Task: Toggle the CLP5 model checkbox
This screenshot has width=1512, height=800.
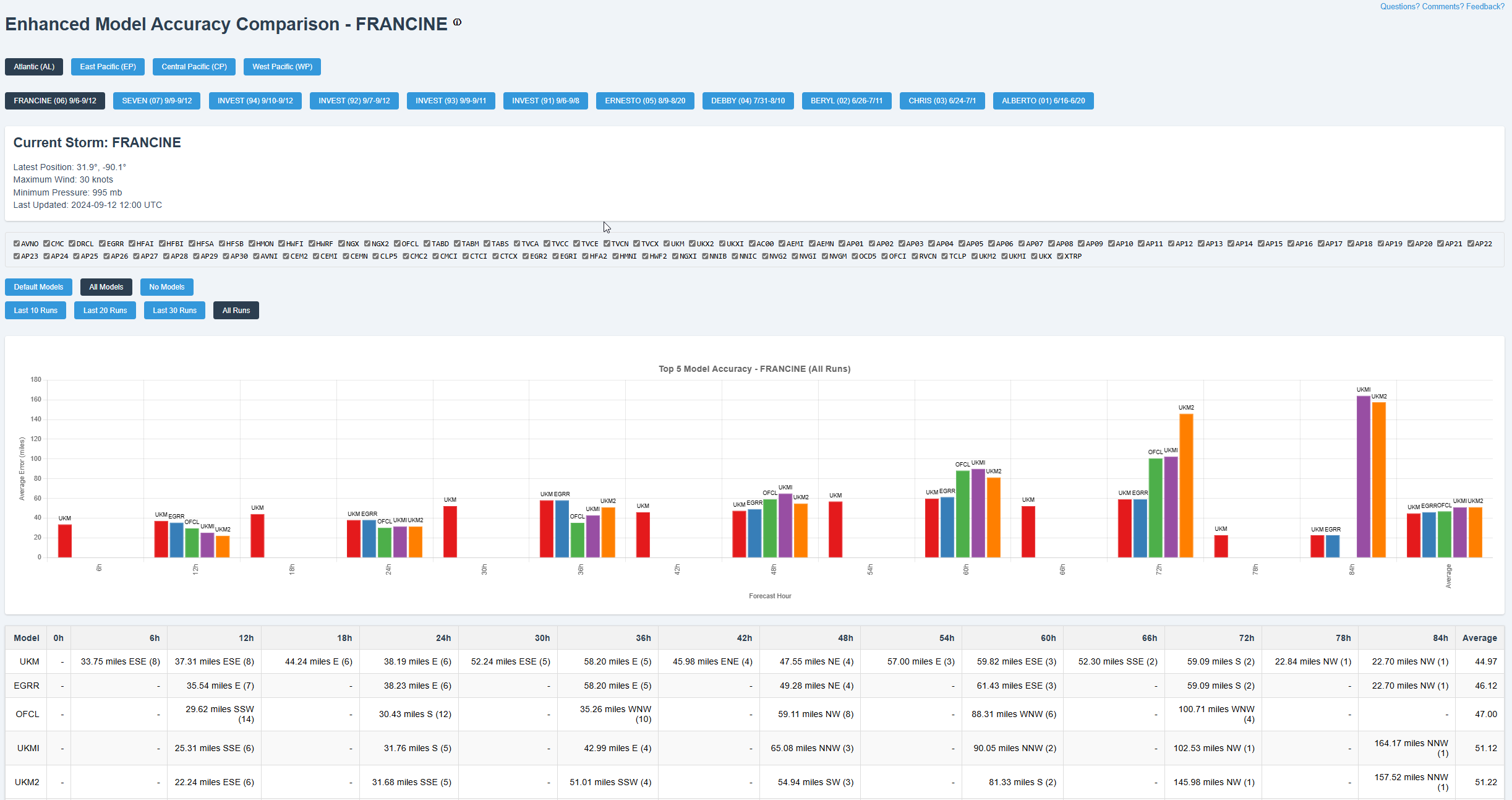Action: [375, 256]
